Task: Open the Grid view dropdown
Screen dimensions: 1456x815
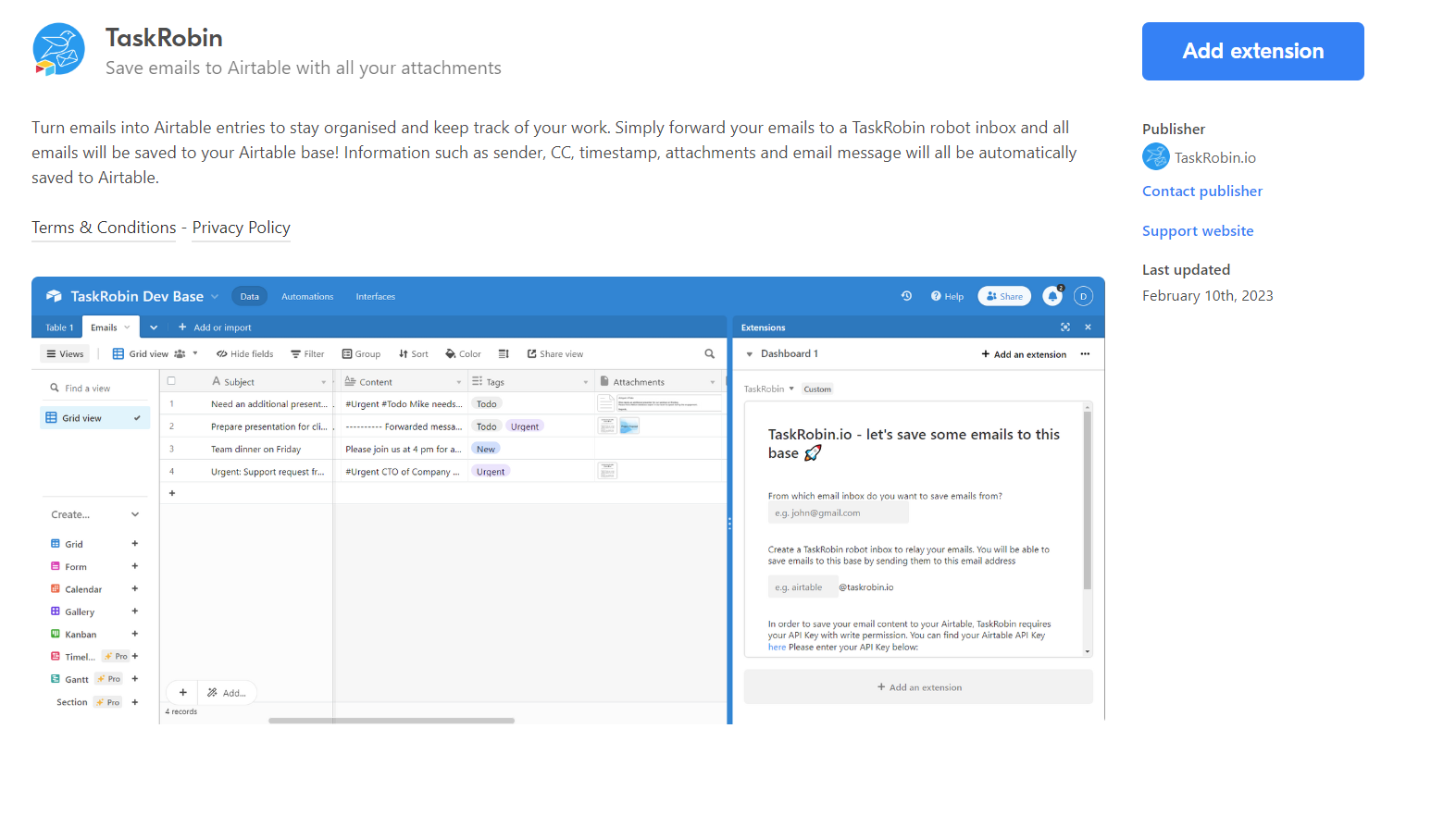Action: coord(156,354)
